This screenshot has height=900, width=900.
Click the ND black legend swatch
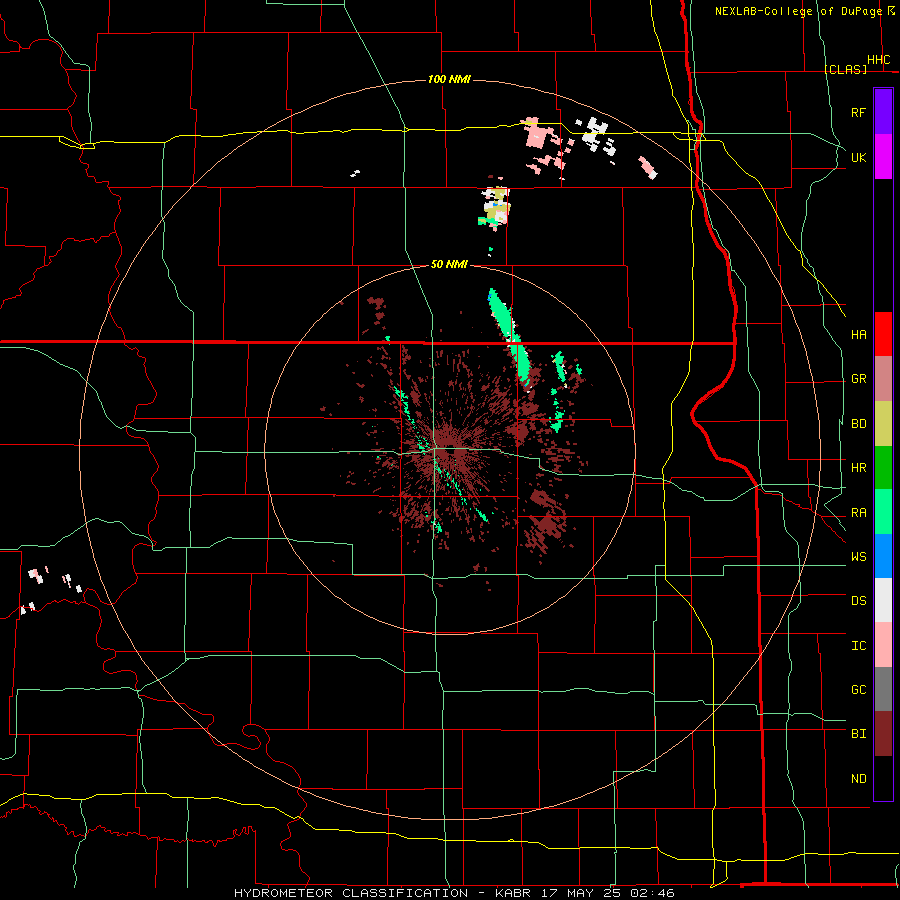[x=883, y=778]
